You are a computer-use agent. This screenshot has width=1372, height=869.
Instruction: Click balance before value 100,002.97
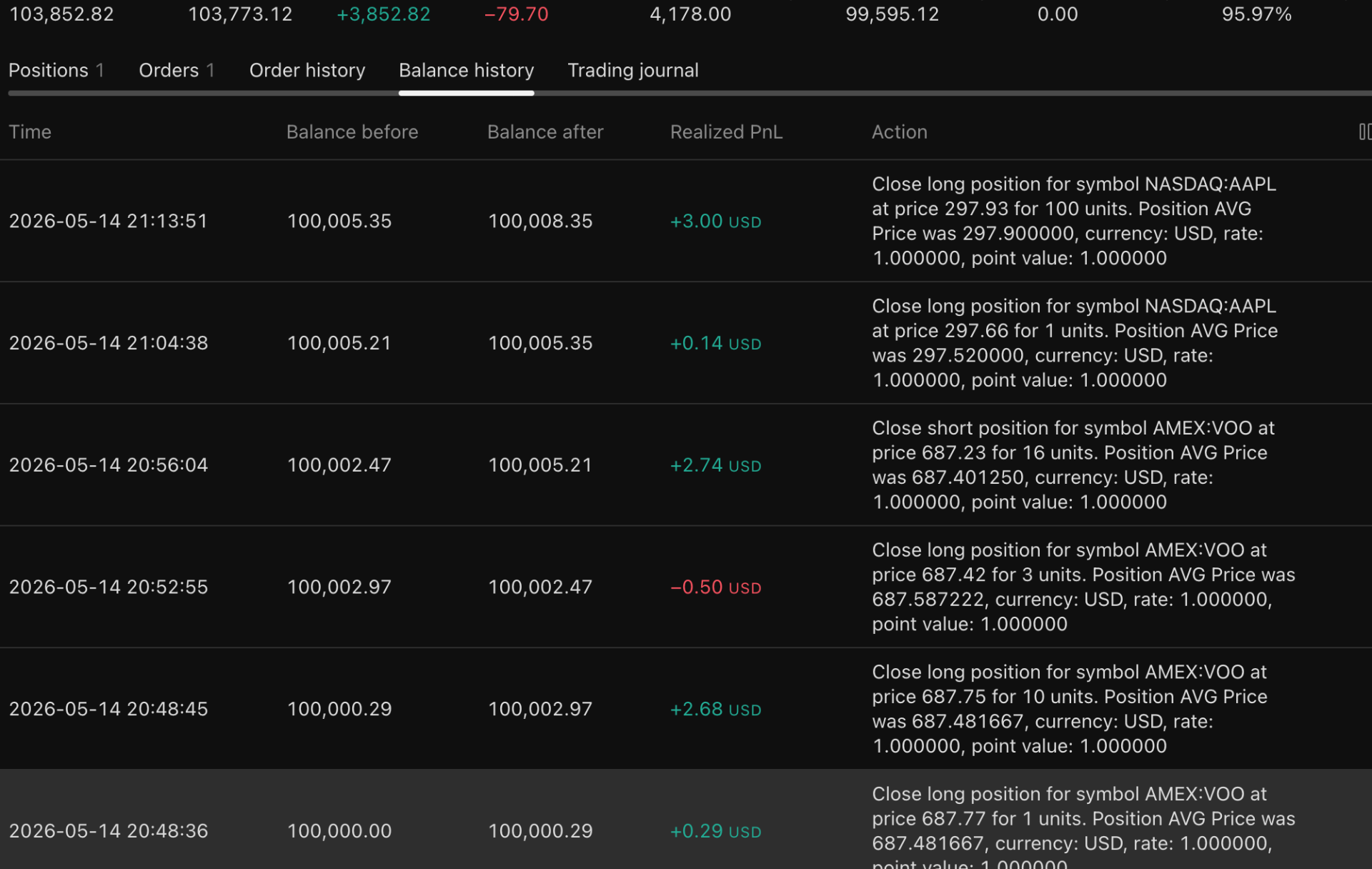click(x=339, y=587)
